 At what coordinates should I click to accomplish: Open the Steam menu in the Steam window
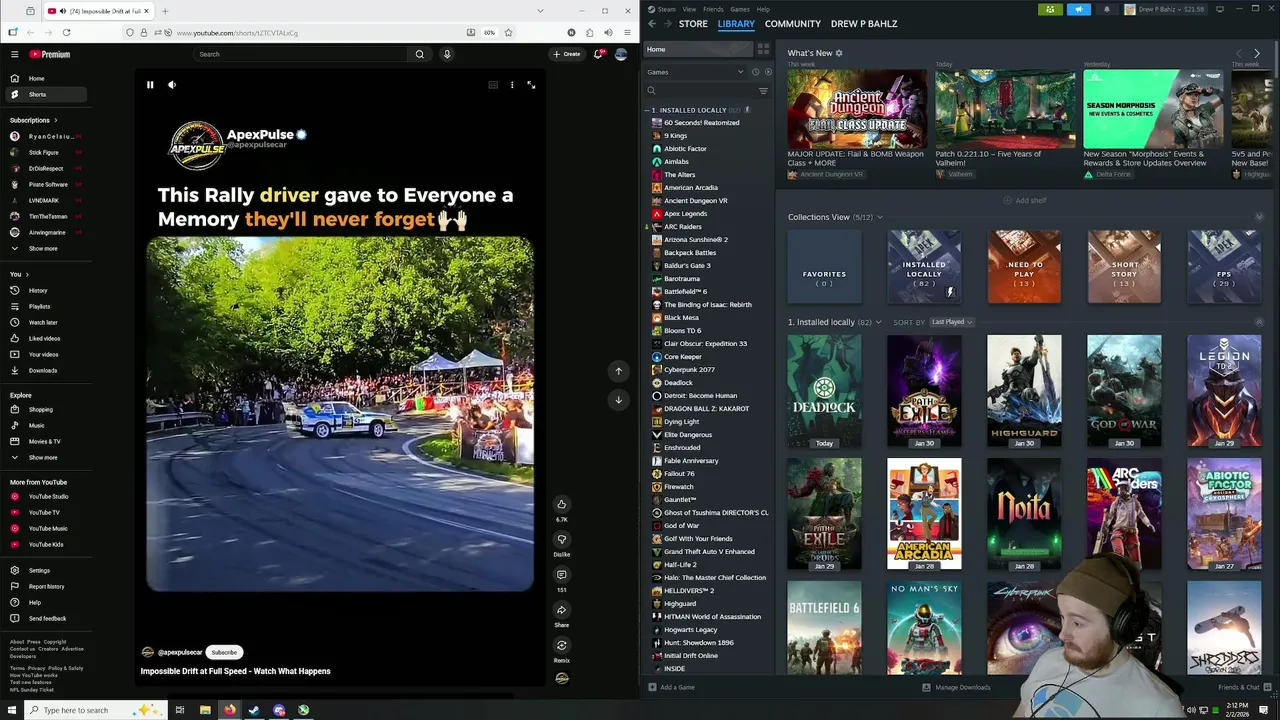pos(667,9)
